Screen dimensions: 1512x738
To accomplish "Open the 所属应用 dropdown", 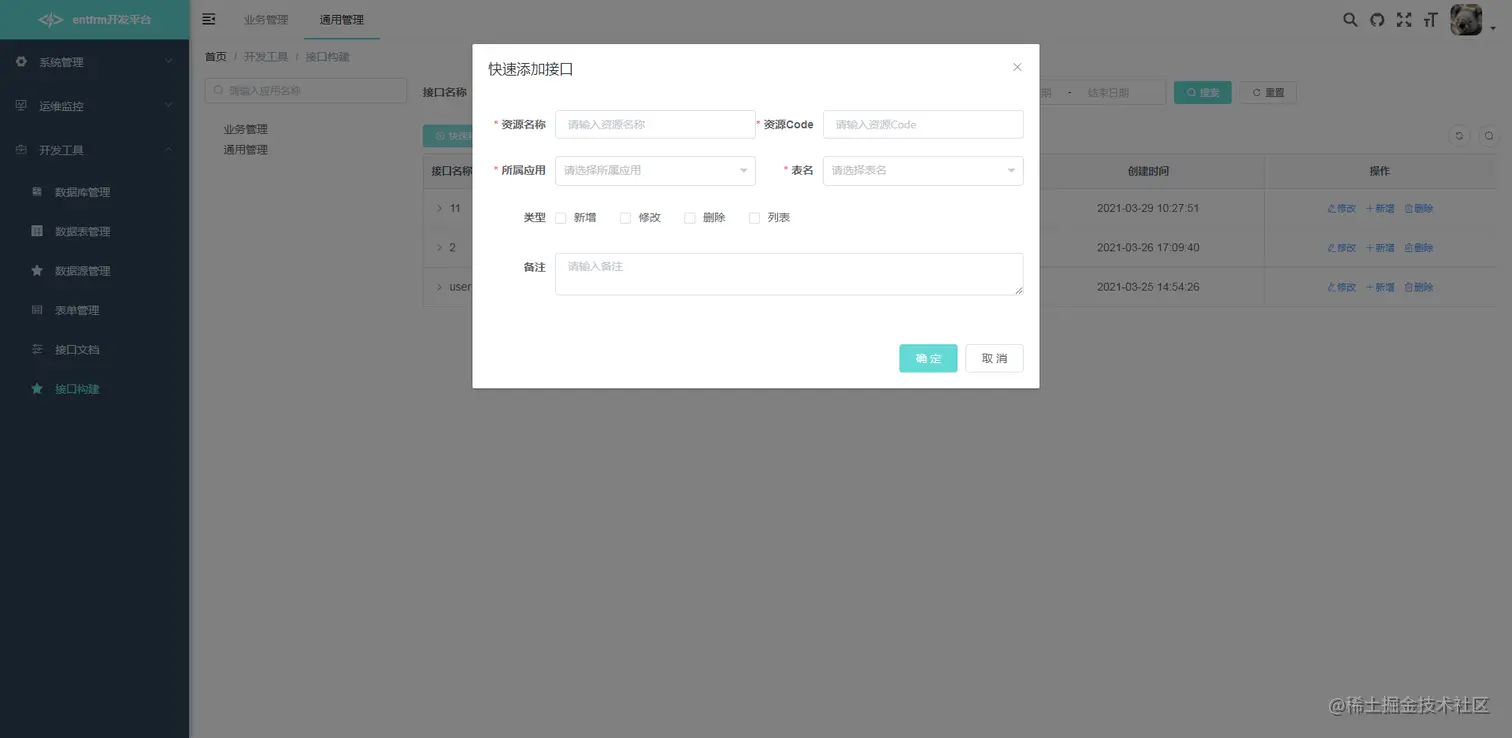I will pyautogui.click(x=655, y=171).
